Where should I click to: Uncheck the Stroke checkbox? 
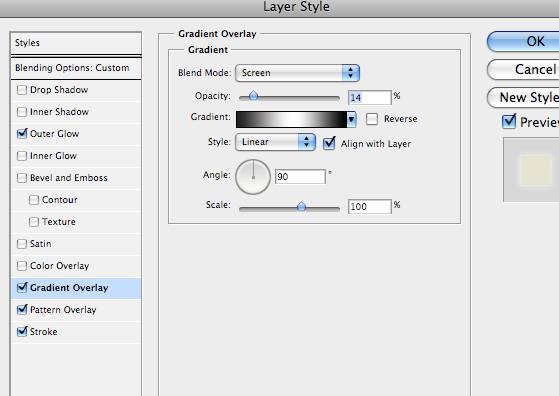[x=22, y=331]
